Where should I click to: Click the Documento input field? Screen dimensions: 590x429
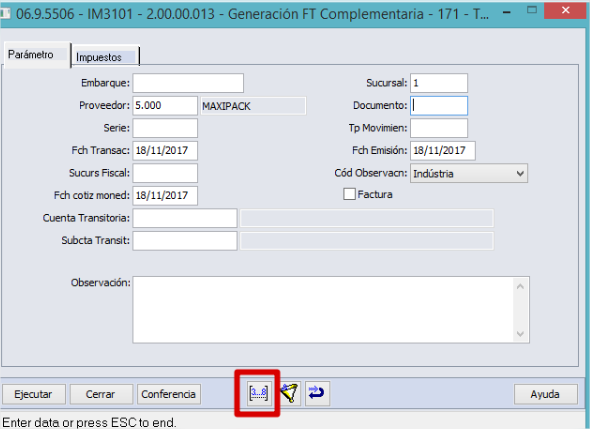click(439, 106)
